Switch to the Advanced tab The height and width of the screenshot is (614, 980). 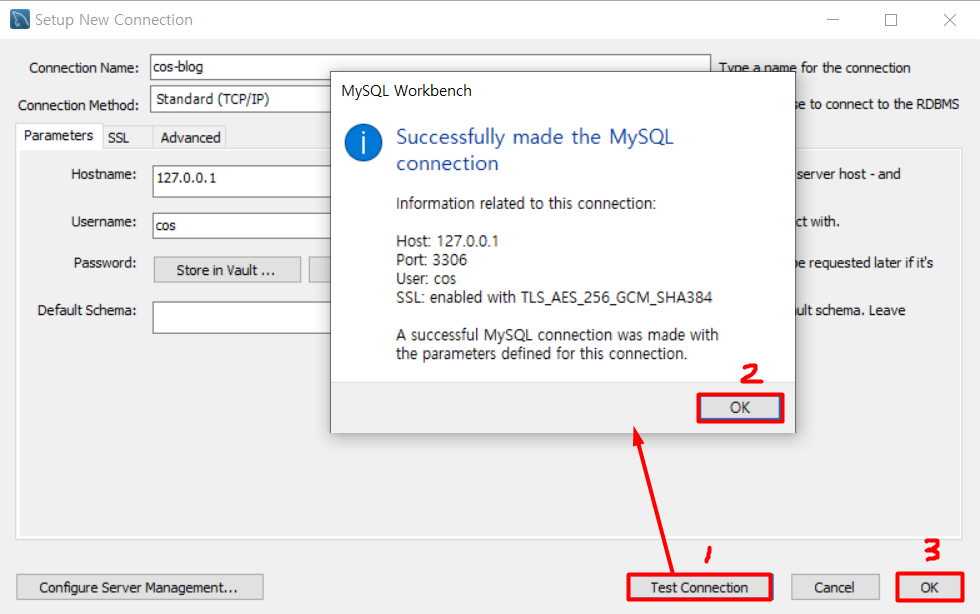click(191, 138)
